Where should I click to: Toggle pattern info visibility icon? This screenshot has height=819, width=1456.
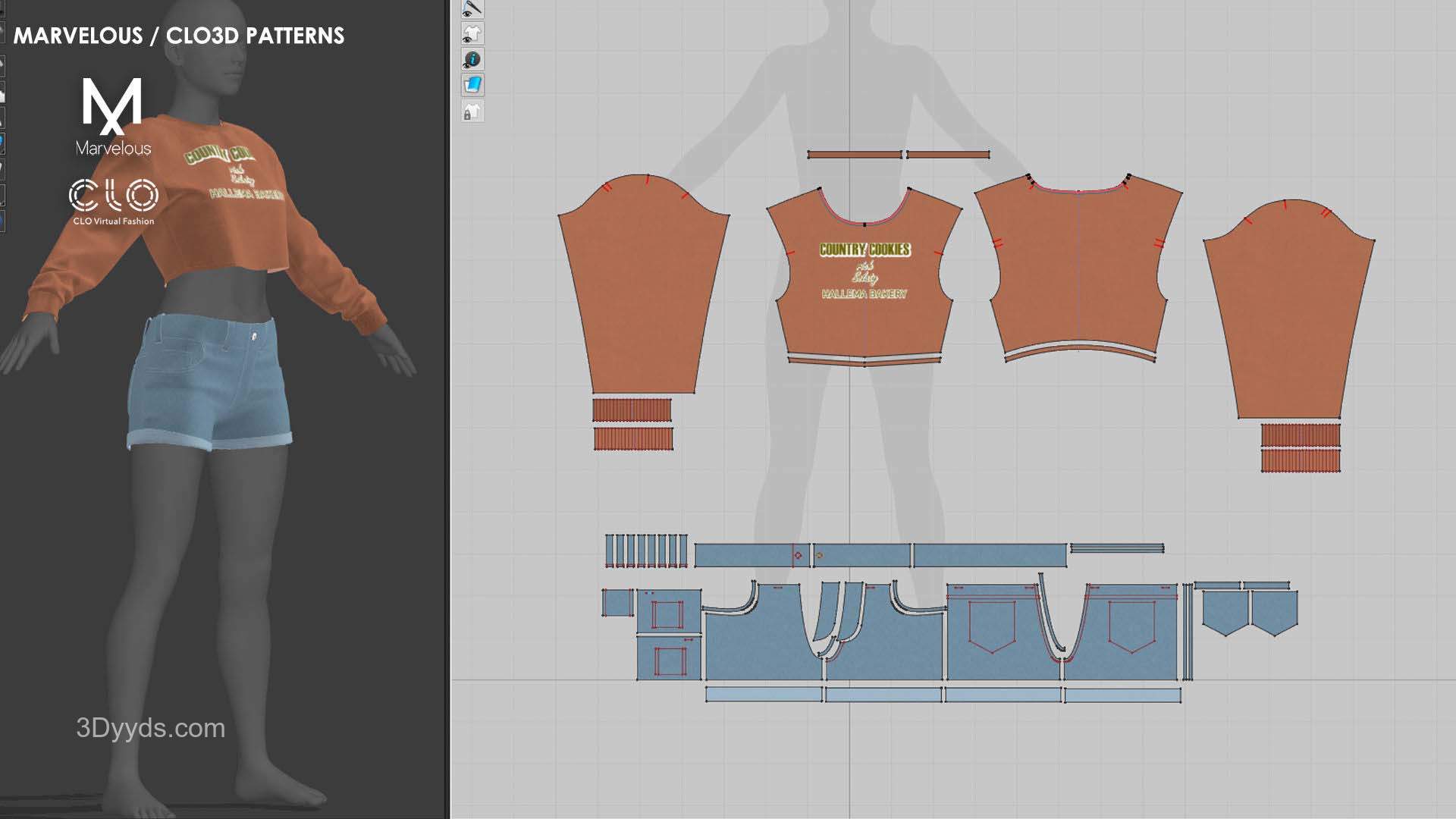[472, 59]
